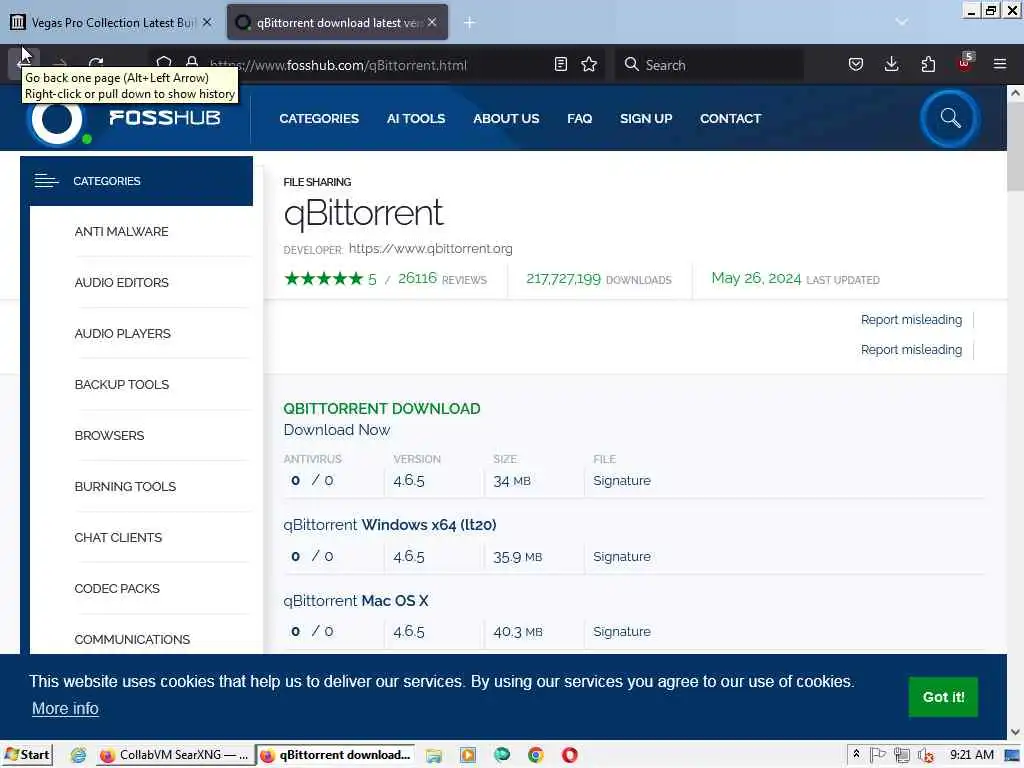The image size is (1024, 768).
Task: Open Signature for the 40.3 MB file
Action: pos(622,632)
